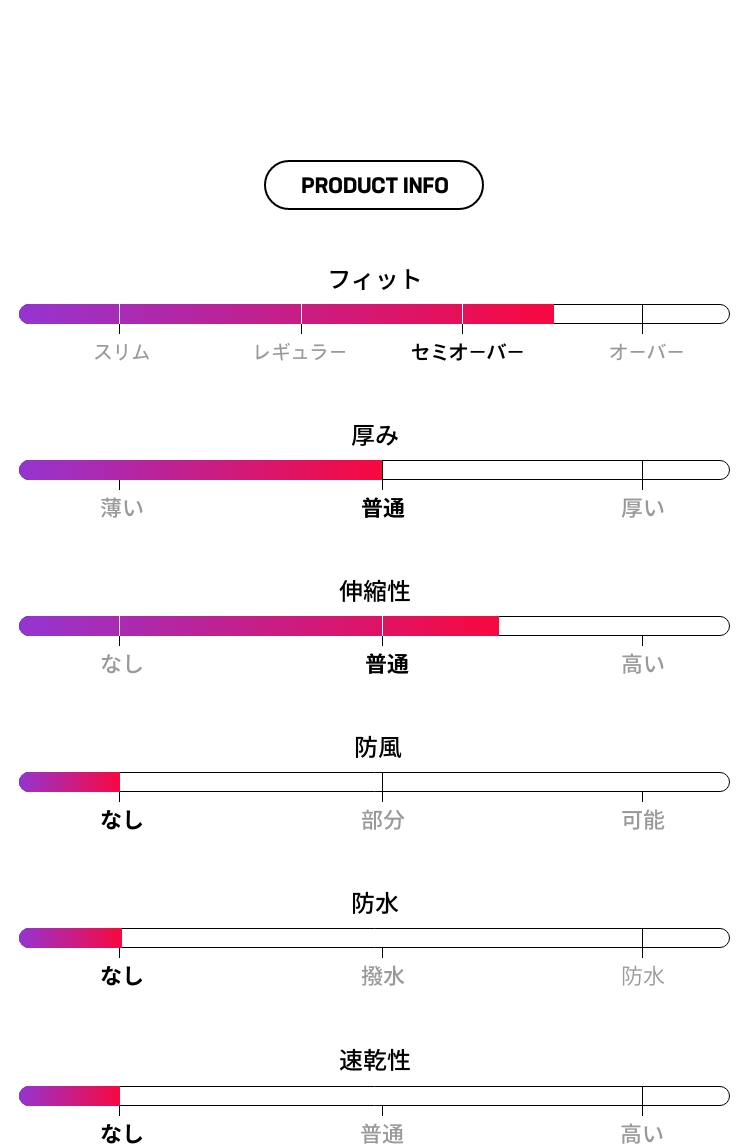Click the 防風 windproof bar
This screenshot has width=750, height=1148.
374,782
